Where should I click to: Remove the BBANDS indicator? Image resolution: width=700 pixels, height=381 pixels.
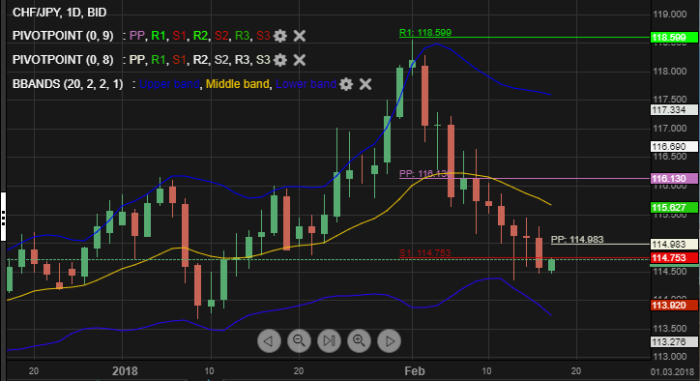coord(366,84)
